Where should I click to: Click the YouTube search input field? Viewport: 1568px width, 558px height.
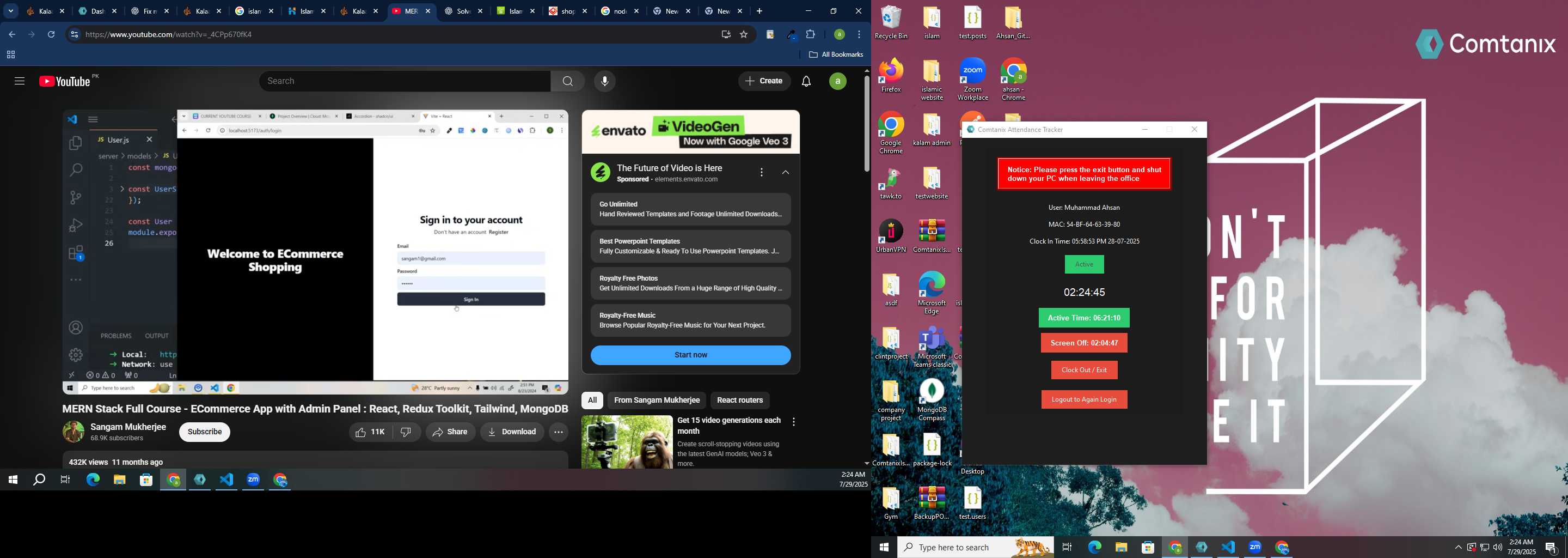(406, 81)
